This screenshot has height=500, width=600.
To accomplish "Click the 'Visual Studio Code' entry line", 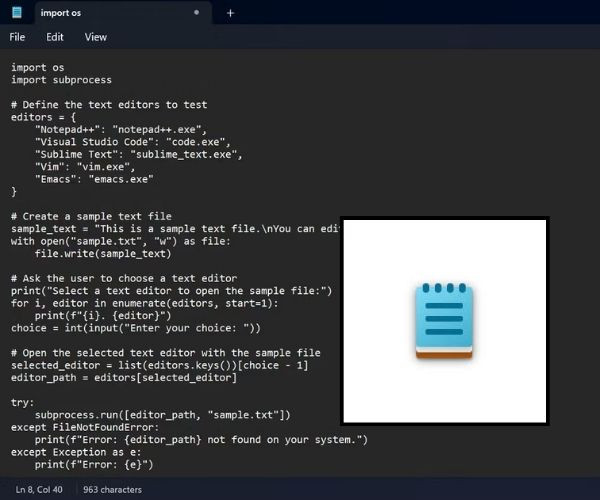I will pos(133,142).
